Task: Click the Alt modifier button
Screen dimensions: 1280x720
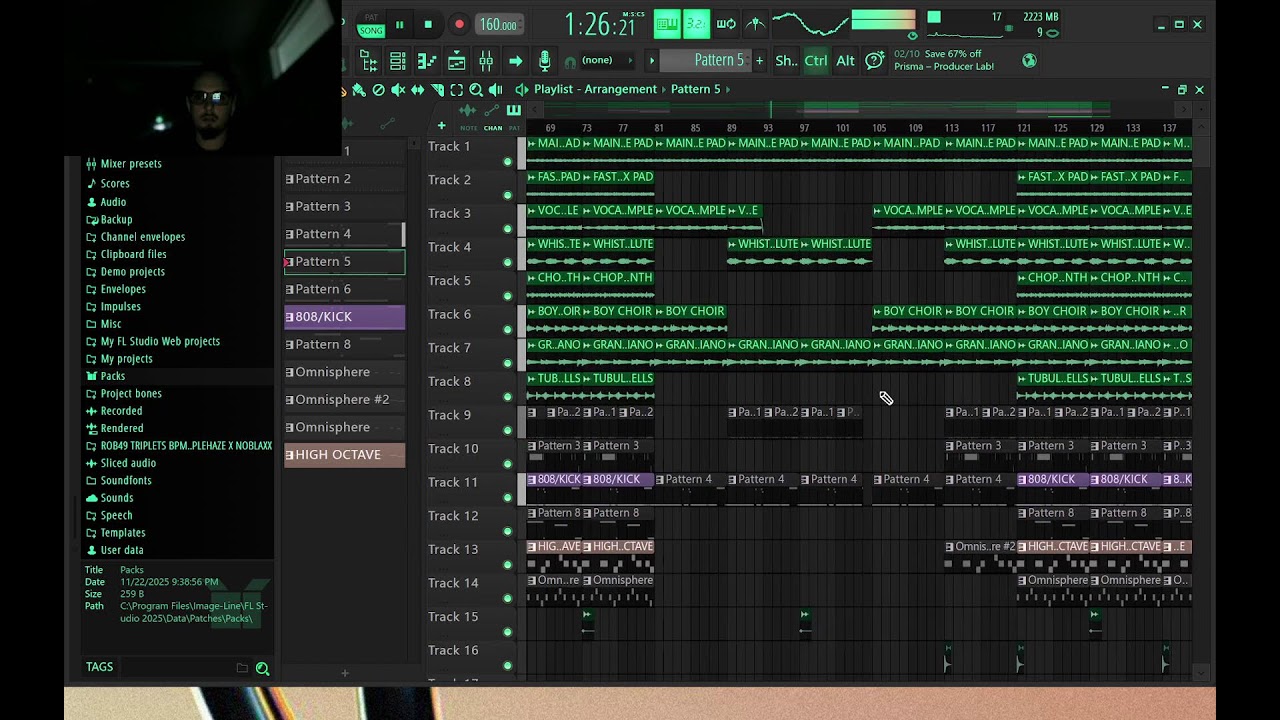Action: tap(845, 61)
